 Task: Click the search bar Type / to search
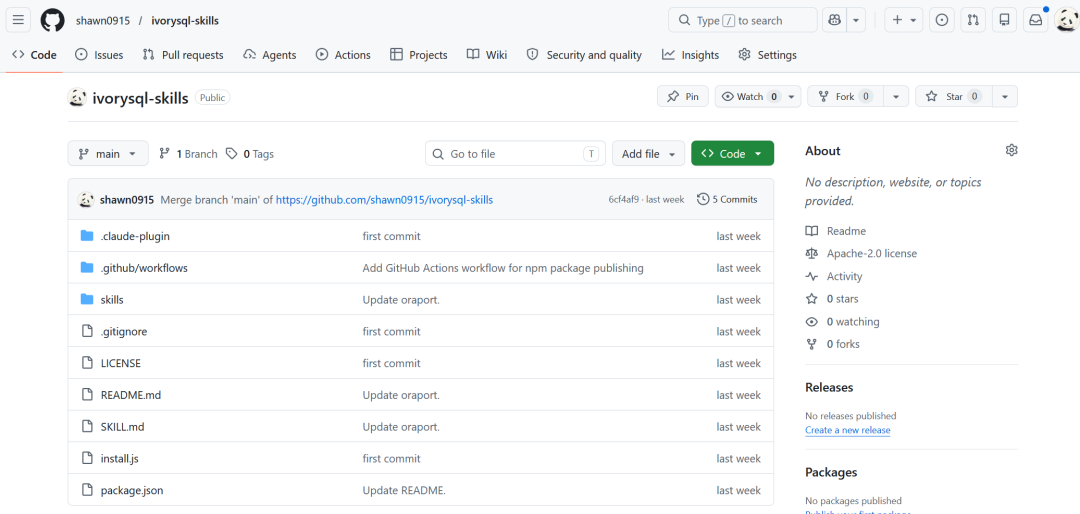coord(742,21)
